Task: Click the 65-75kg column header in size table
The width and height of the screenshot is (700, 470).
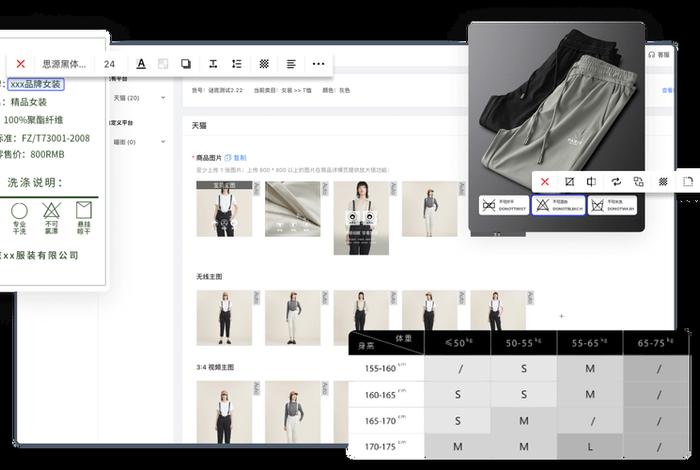Action: tap(656, 343)
